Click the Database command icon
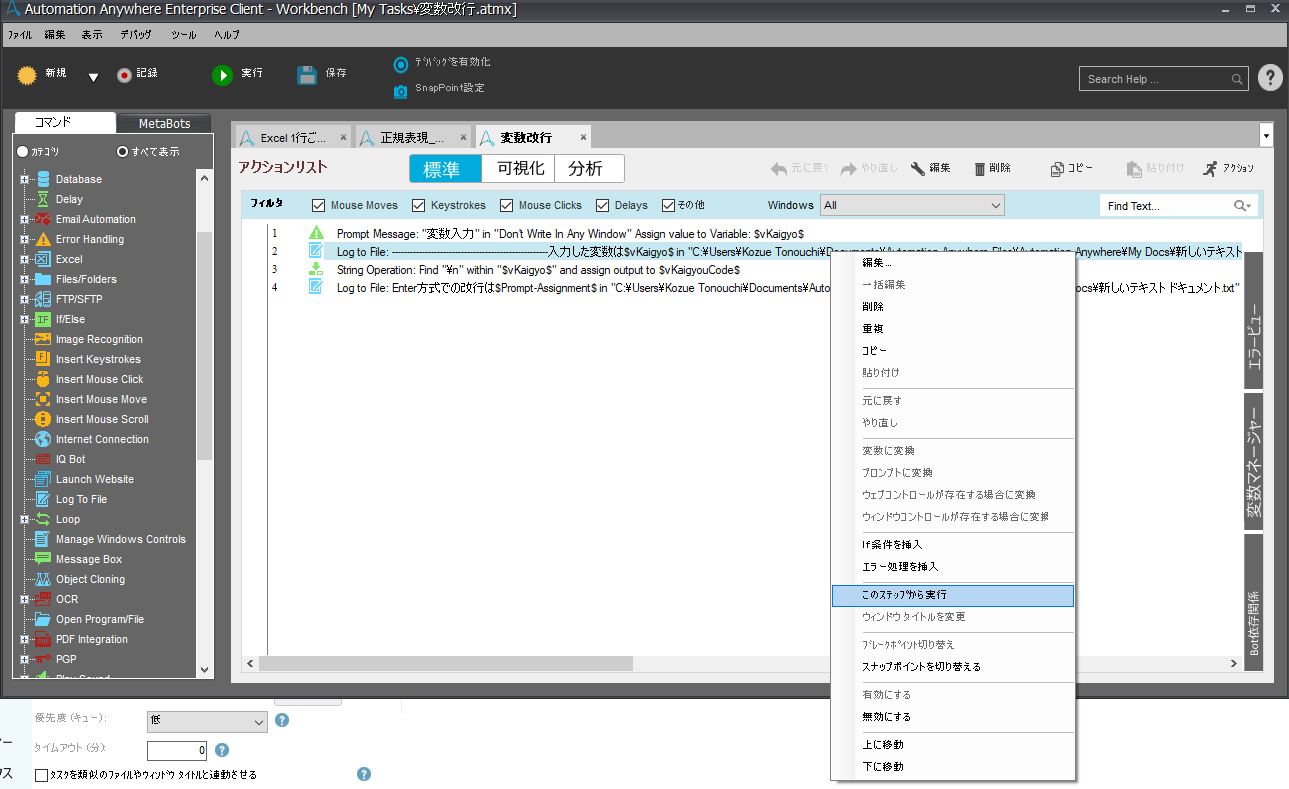This screenshot has height=789, width=1289. click(x=43, y=179)
